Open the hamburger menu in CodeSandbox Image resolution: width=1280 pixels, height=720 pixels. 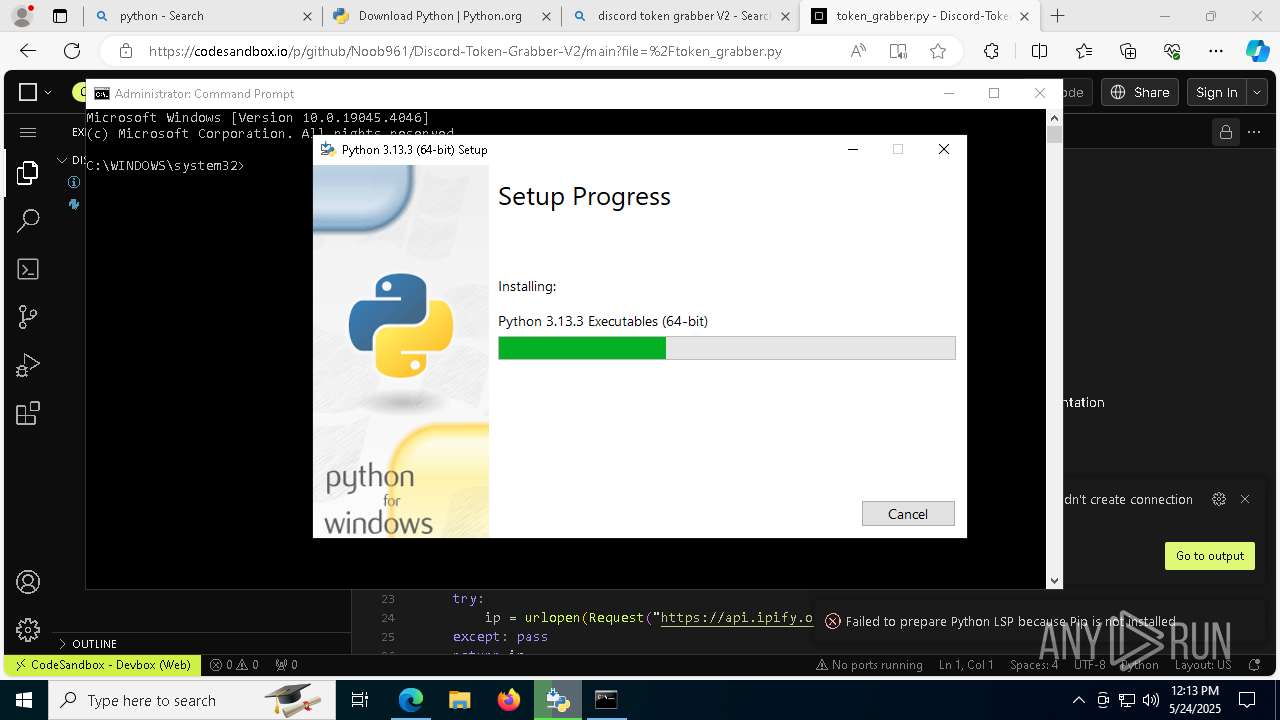coord(28,132)
